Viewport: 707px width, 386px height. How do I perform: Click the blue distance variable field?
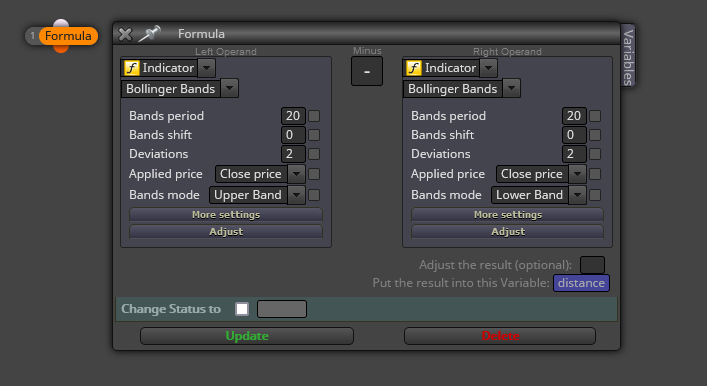coord(581,283)
